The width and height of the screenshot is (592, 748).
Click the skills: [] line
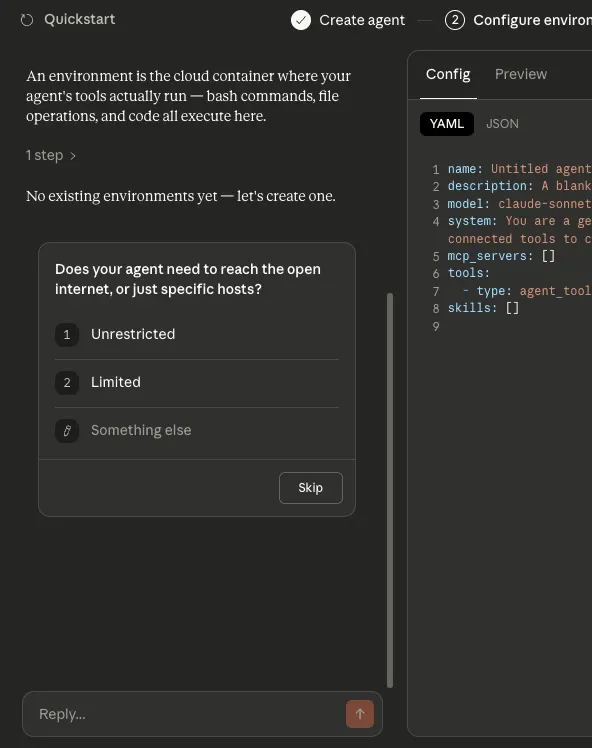pos(483,308)
